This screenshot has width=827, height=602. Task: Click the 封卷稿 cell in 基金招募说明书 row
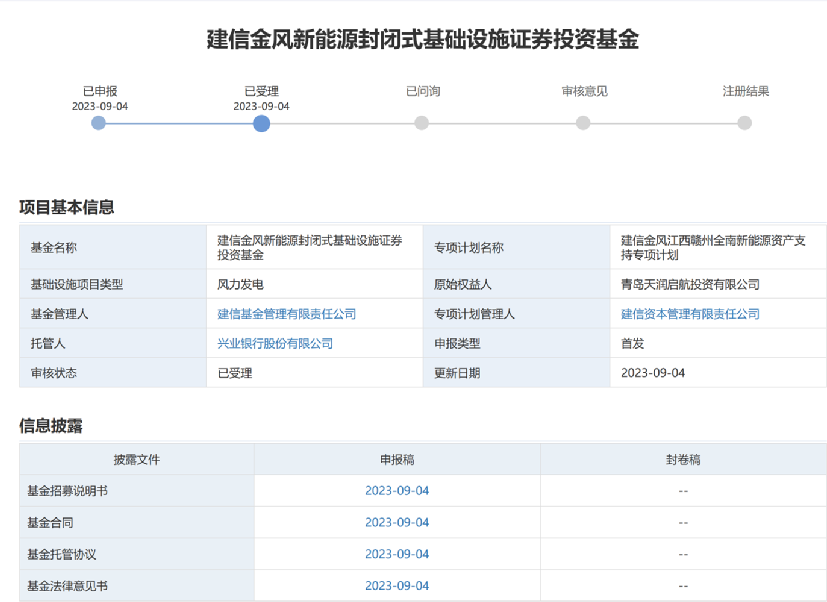(683, 491)
